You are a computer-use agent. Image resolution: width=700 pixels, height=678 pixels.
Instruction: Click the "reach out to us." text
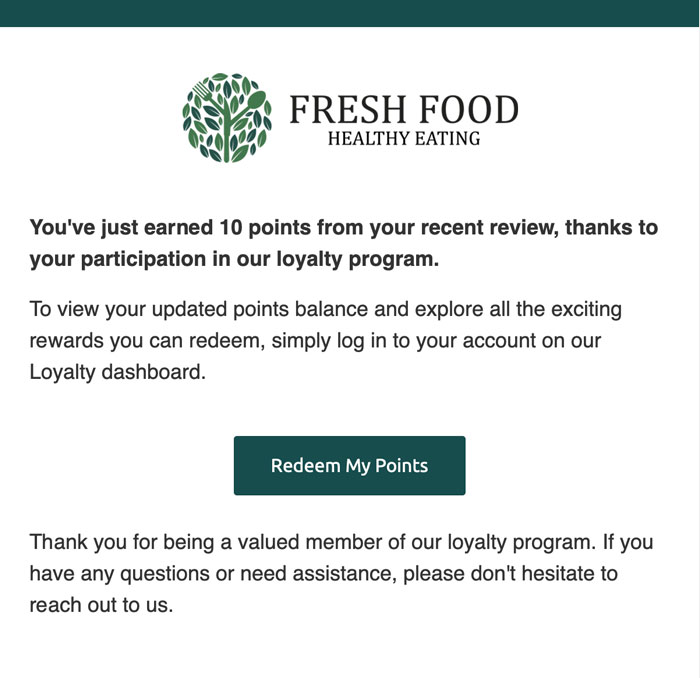click(x=101, y=606)
